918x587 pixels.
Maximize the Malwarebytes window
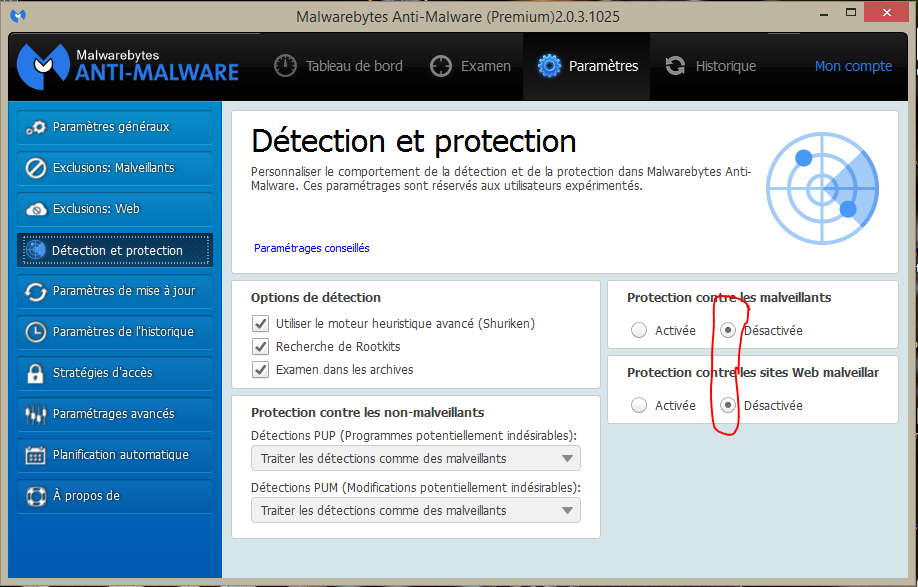[851, 13]
